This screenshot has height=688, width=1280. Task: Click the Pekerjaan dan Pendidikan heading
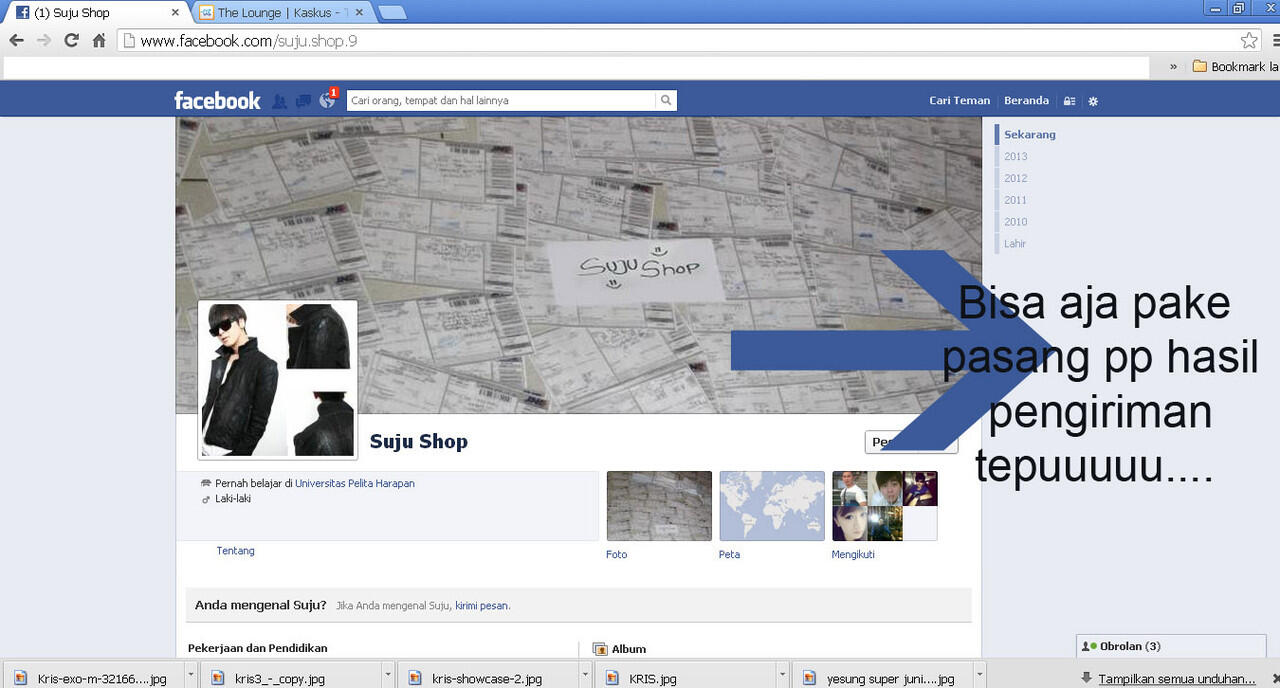pyautogui.click(x=258, y=648)
